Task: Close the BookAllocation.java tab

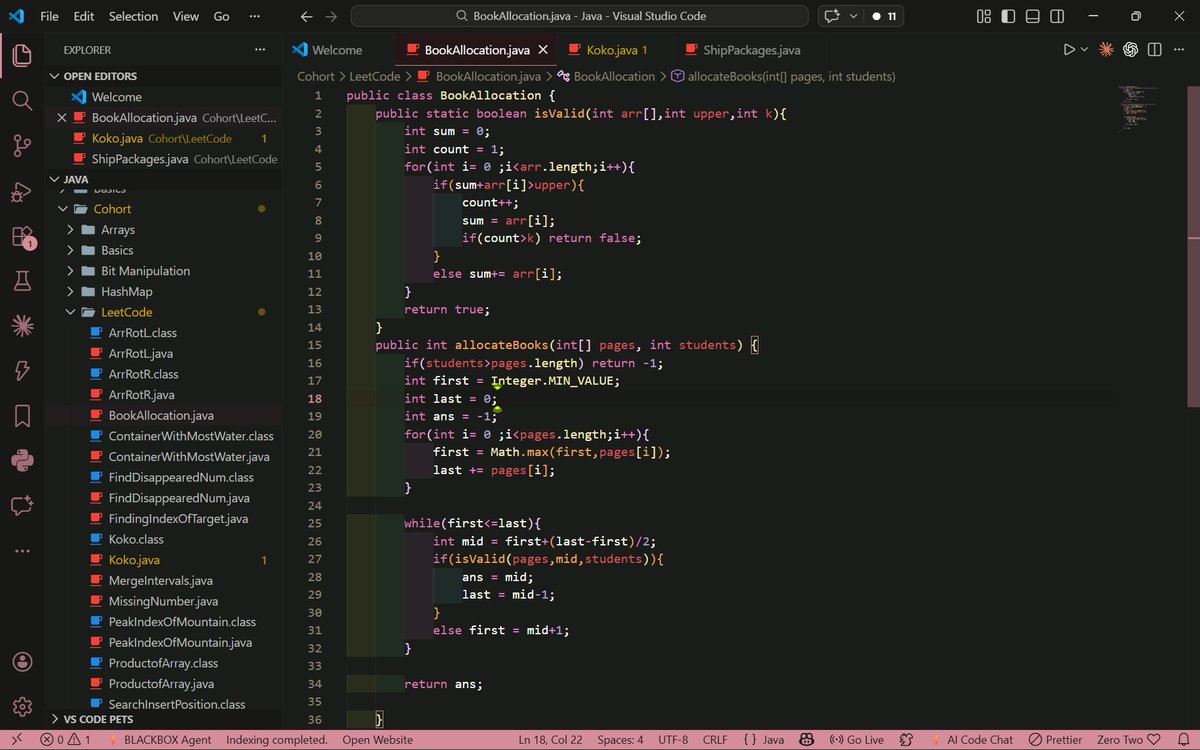Action: [543, 49]
